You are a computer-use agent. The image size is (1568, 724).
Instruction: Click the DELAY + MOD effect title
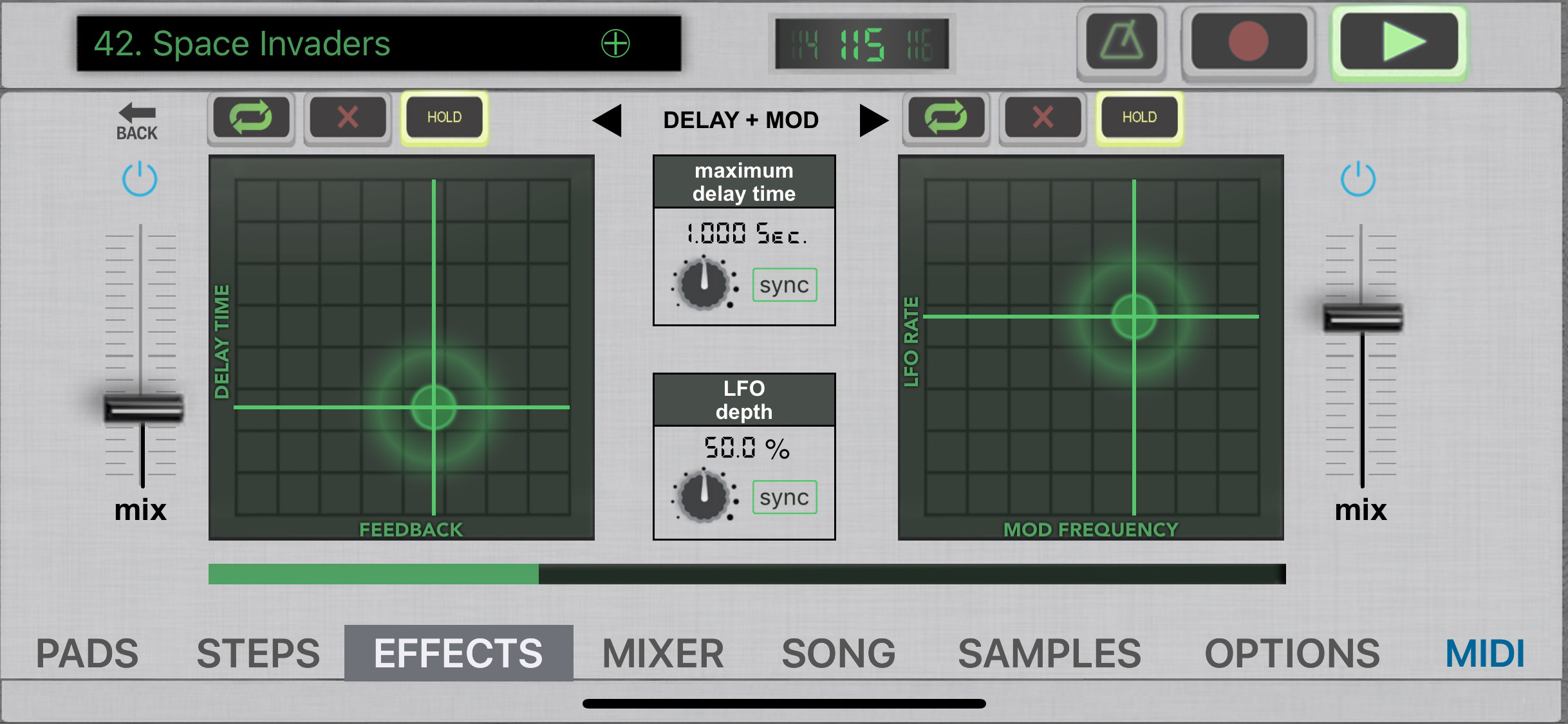tap(741, 120)
